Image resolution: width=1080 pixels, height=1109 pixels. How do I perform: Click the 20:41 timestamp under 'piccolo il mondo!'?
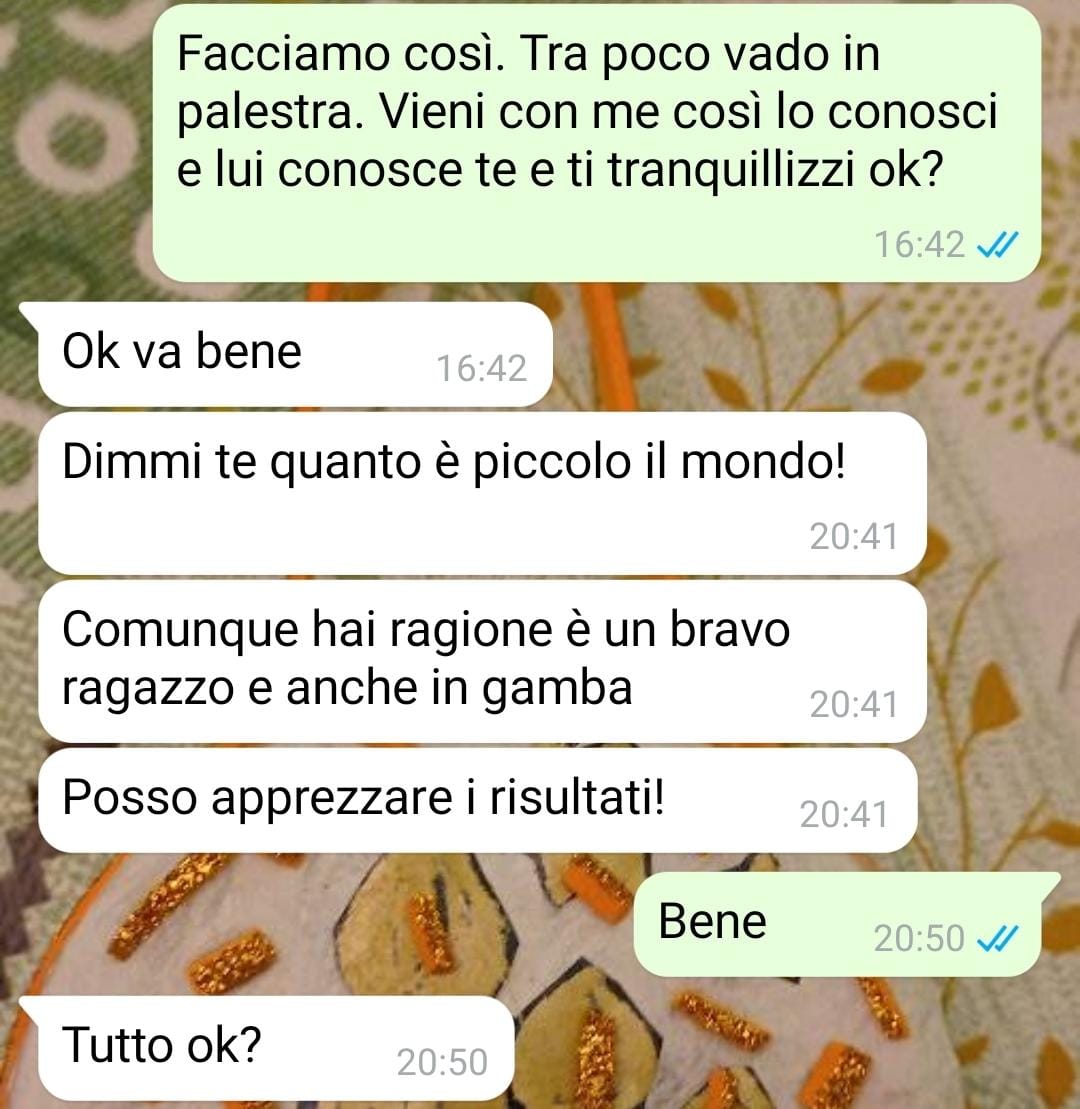click(x=854, y=536)
